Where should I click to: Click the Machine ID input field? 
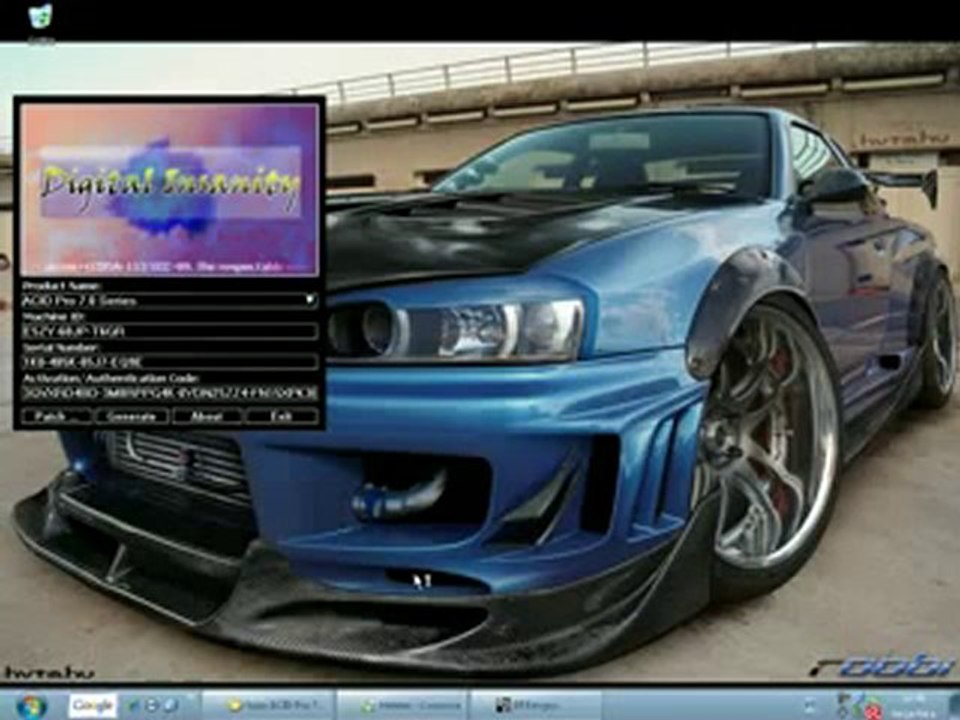[170, 331]
